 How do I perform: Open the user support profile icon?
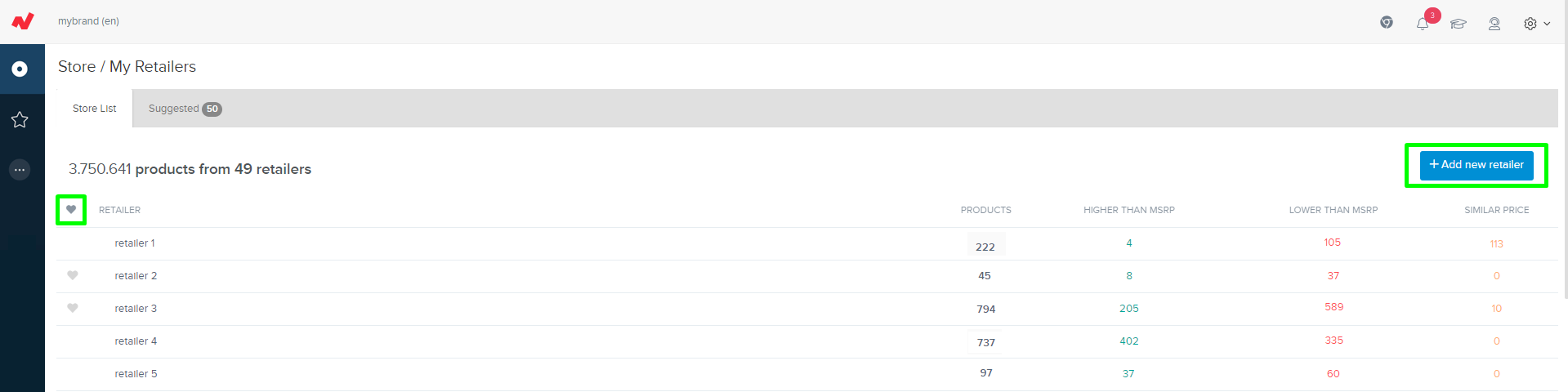(1494, 24)
